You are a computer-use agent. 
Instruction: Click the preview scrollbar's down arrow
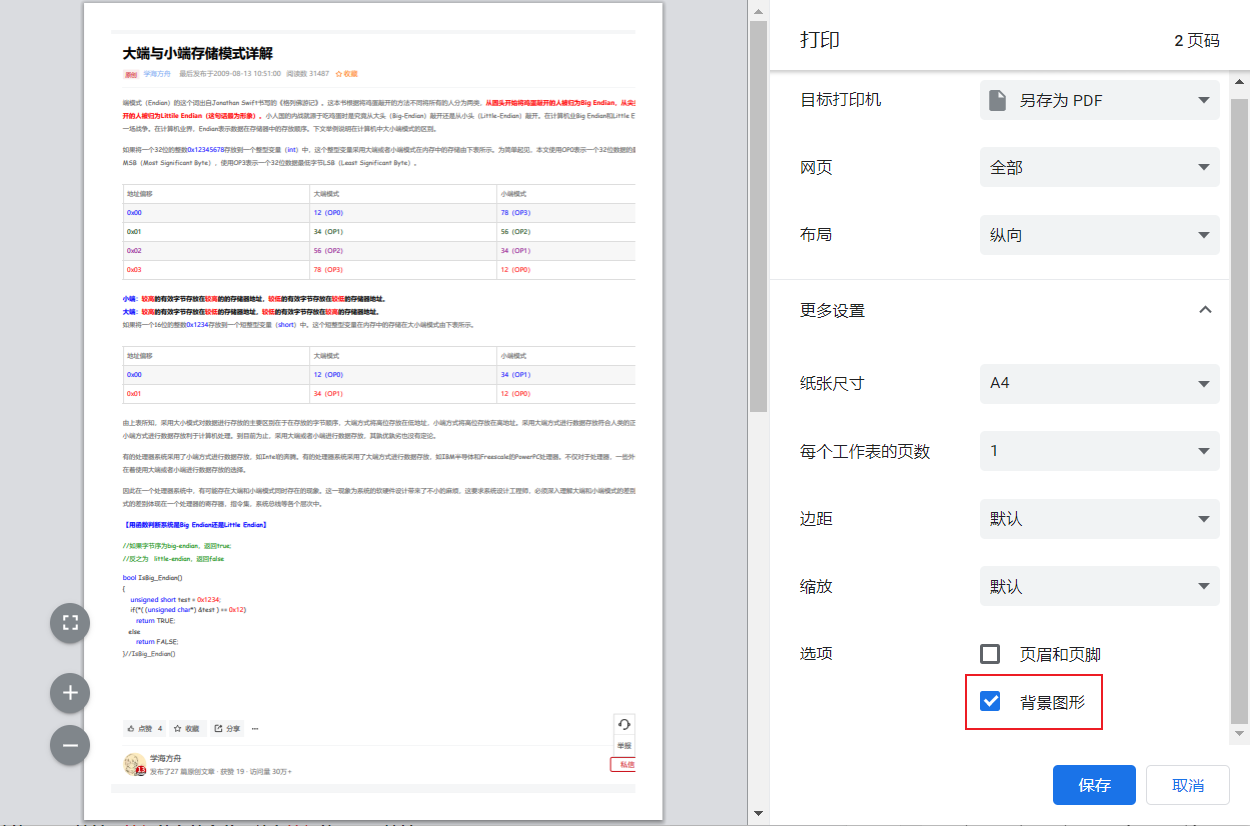758,813
